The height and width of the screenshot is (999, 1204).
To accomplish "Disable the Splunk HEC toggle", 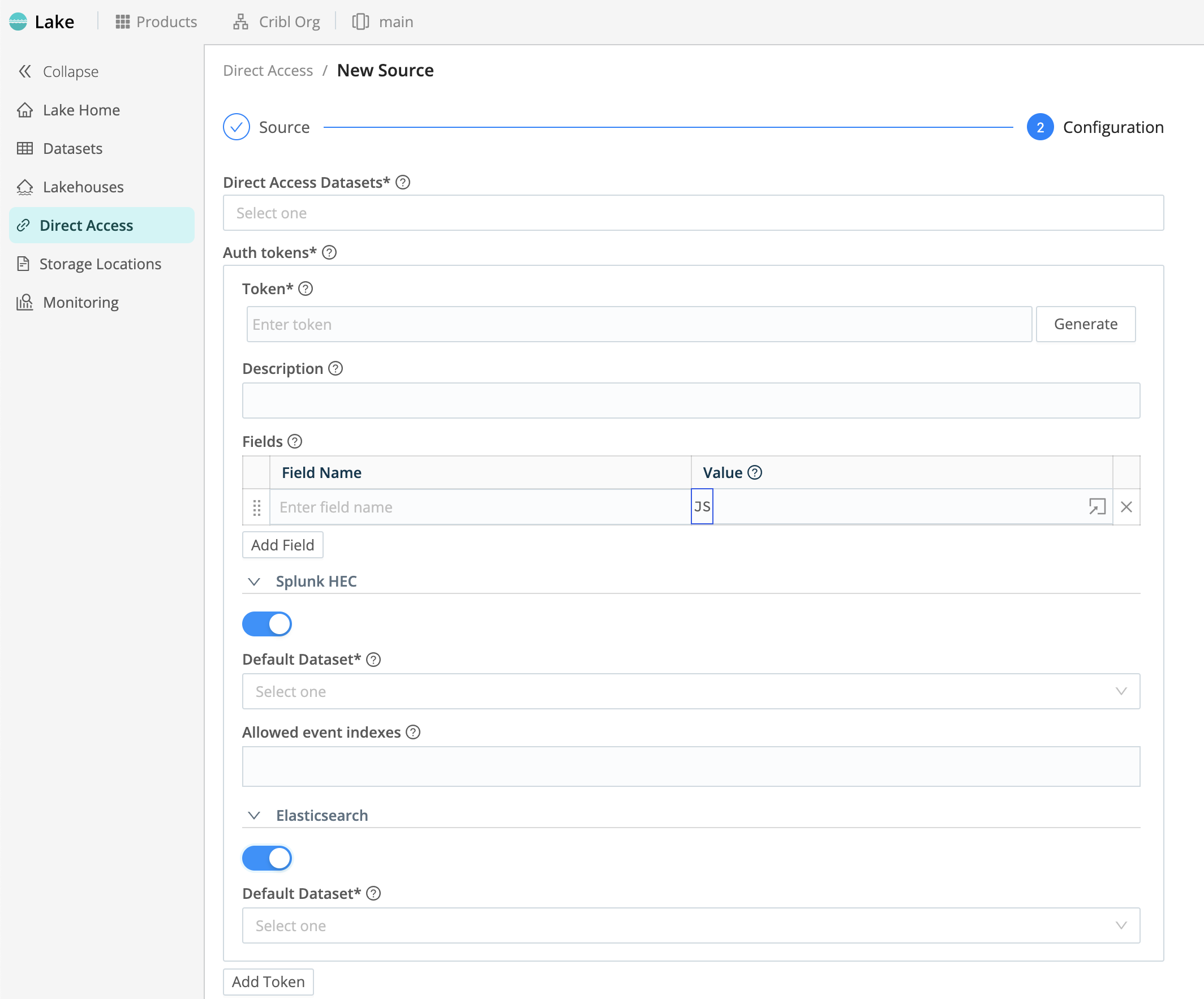I will pyautogui.click(x=267, y=624).
